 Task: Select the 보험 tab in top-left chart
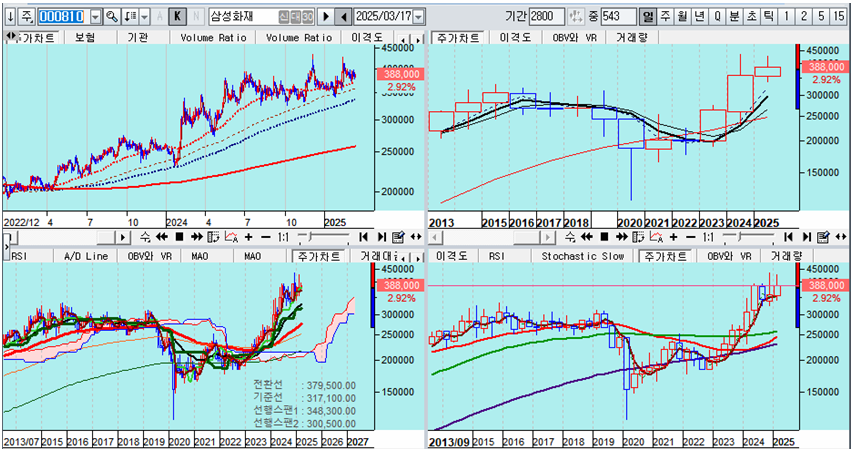coord(86,37)
